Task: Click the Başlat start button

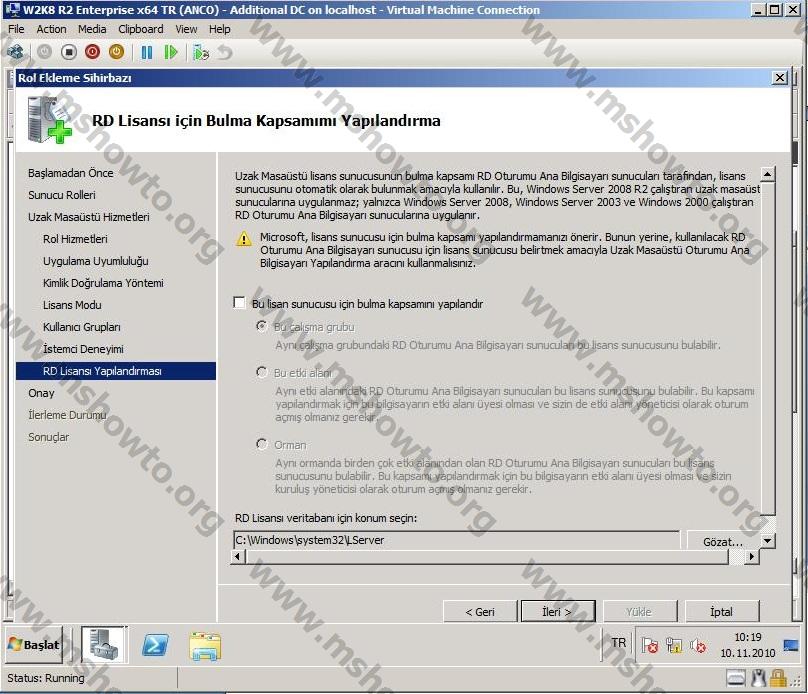Action: pos(34,645)
